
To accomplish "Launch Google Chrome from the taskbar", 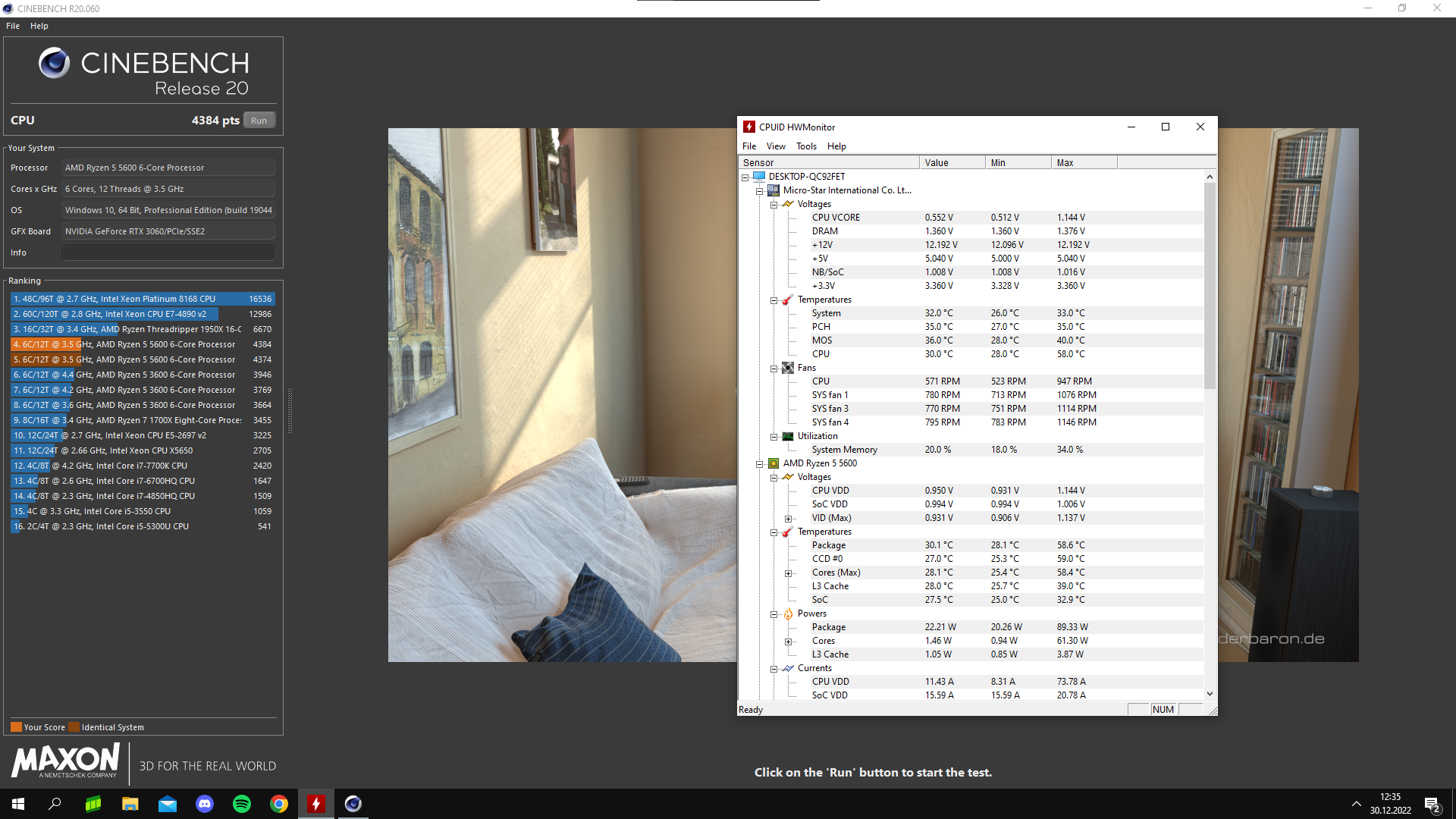I will point(279,804).
